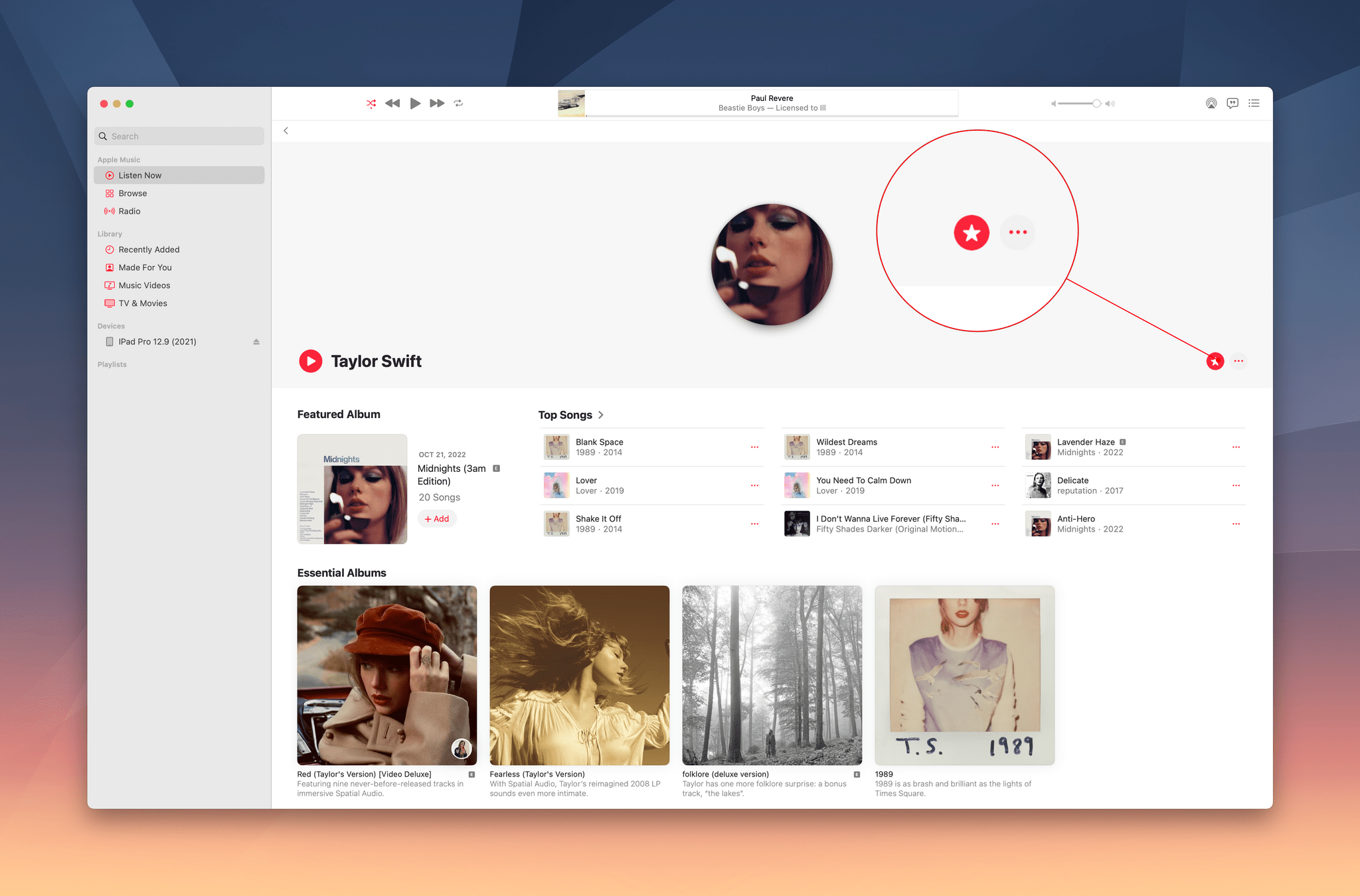Open the Midnights (3am Edition) title
The height and width of the screenshot is (896, 1360).
[x=452, y=475]
